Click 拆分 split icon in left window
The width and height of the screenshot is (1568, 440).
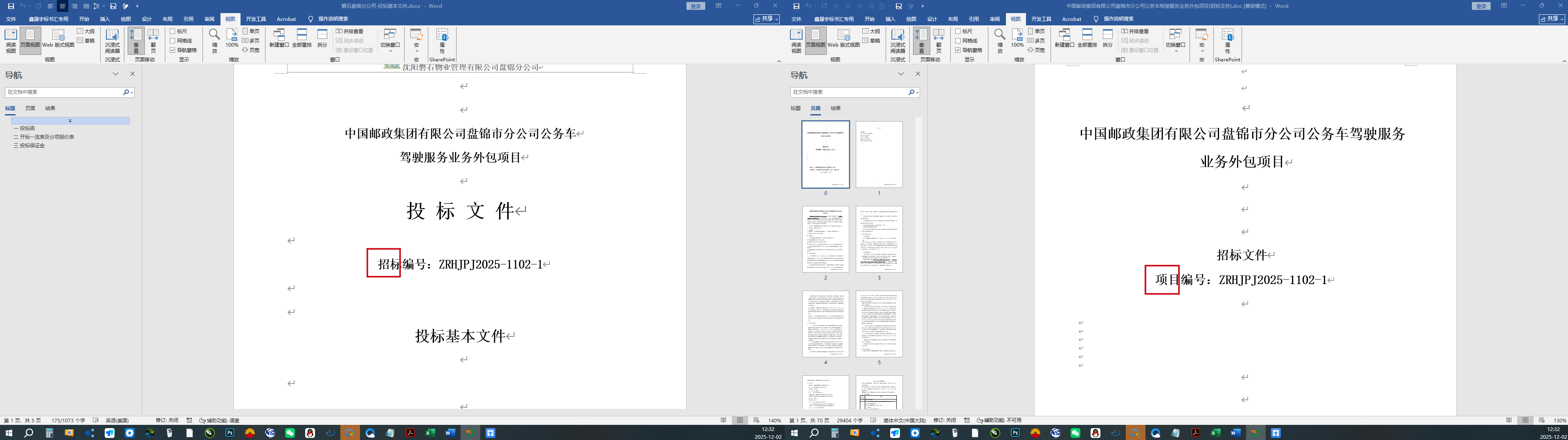(x=322, y=38)
